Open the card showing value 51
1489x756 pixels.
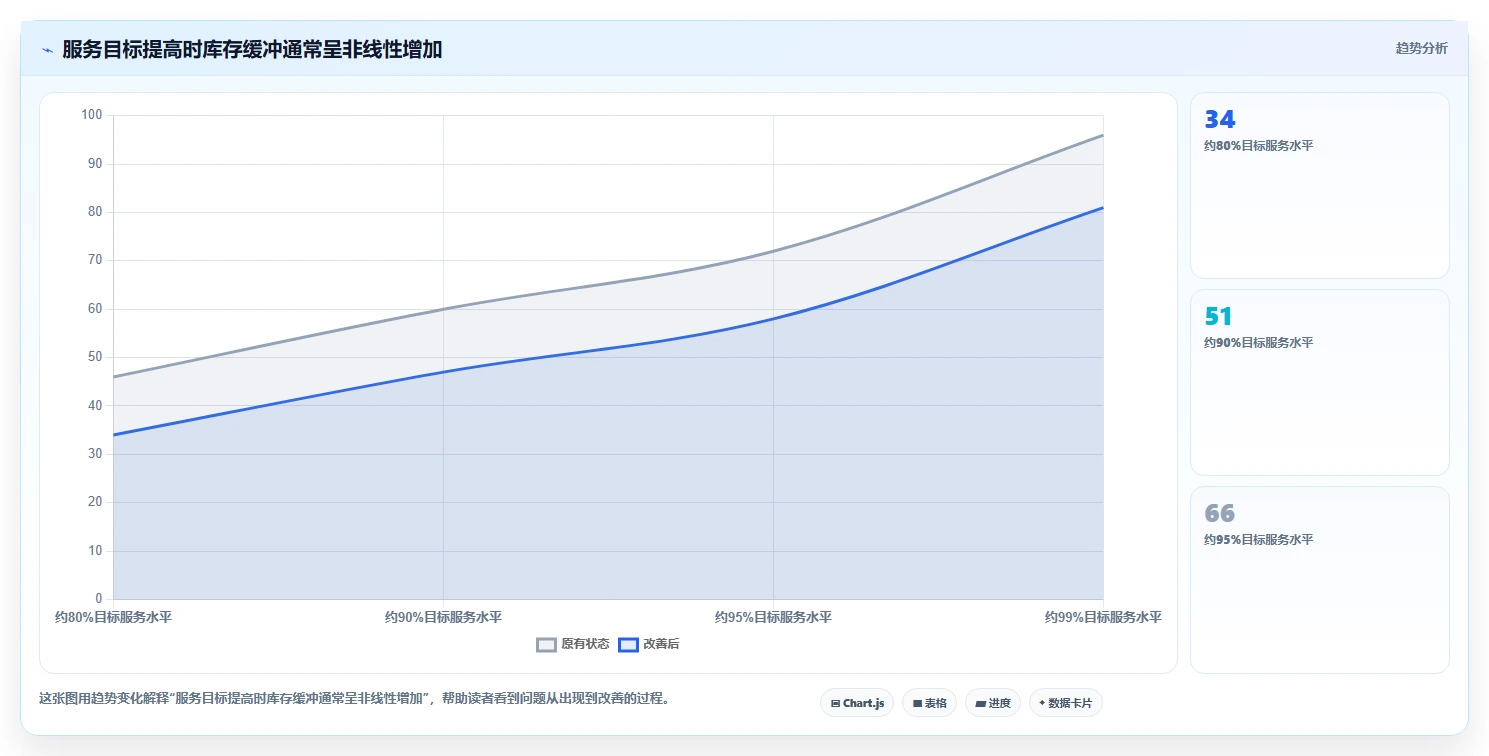1319,382
